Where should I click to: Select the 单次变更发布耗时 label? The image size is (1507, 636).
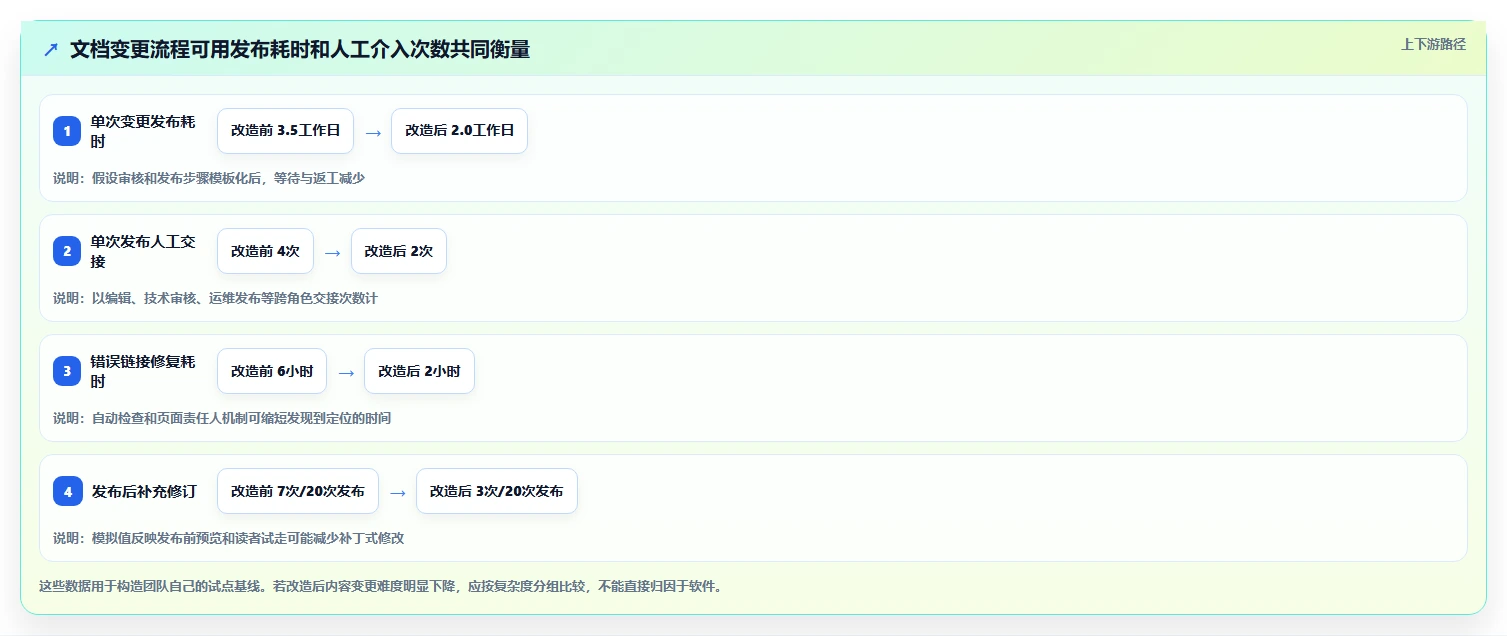click(143, 131)
